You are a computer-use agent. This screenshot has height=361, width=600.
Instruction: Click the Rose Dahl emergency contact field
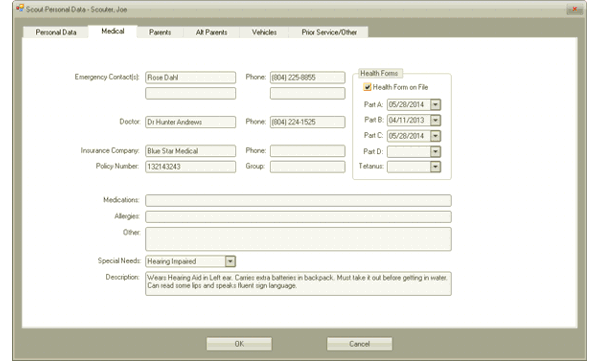click(191, 77)
